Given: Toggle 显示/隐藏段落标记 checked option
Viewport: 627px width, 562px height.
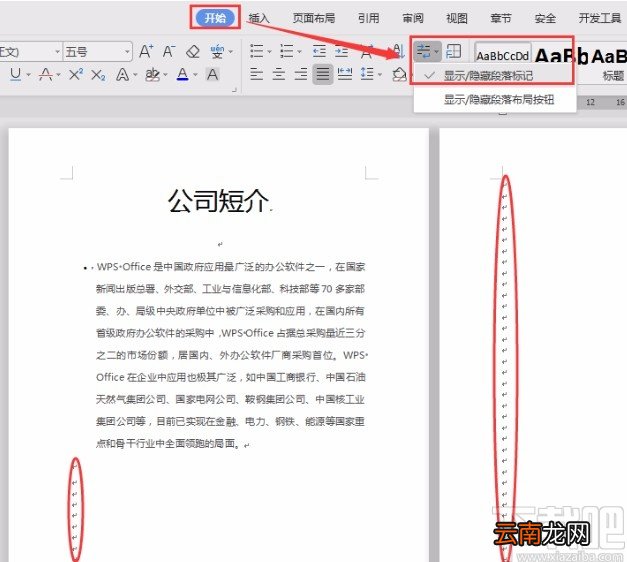Looking at the screenshot, I should click(494, 75).
